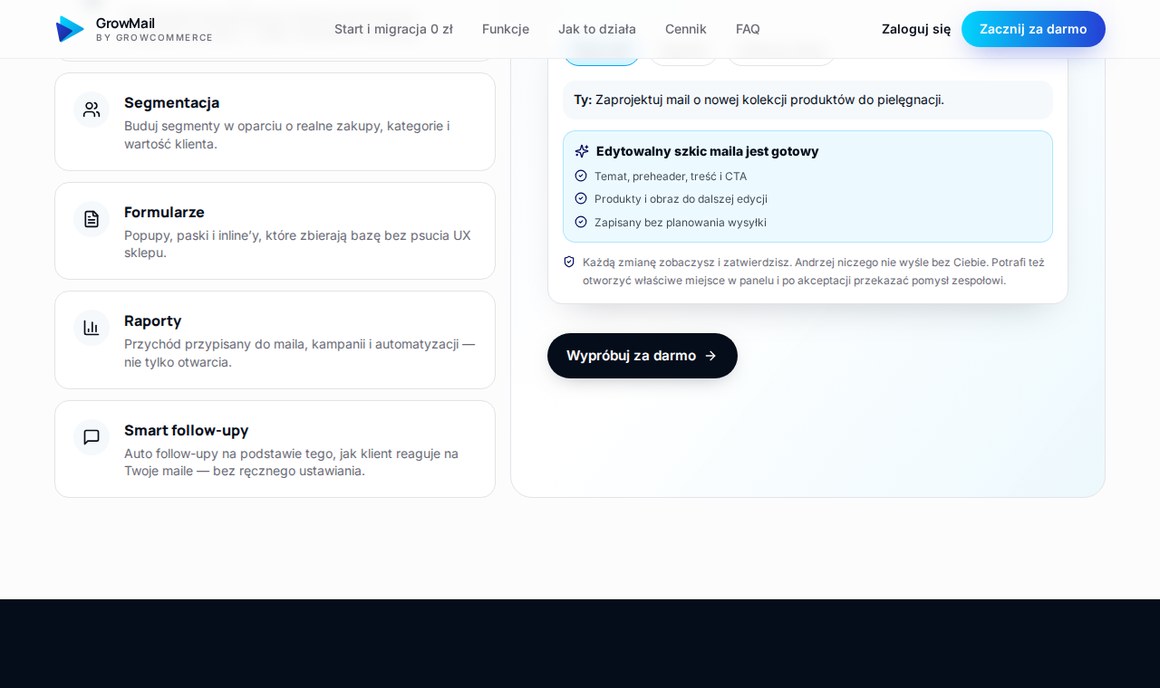Click 'Zapisany bez planowania wysyłki' line
This screenshot has width=1160, height=688.
click(680, 222)
